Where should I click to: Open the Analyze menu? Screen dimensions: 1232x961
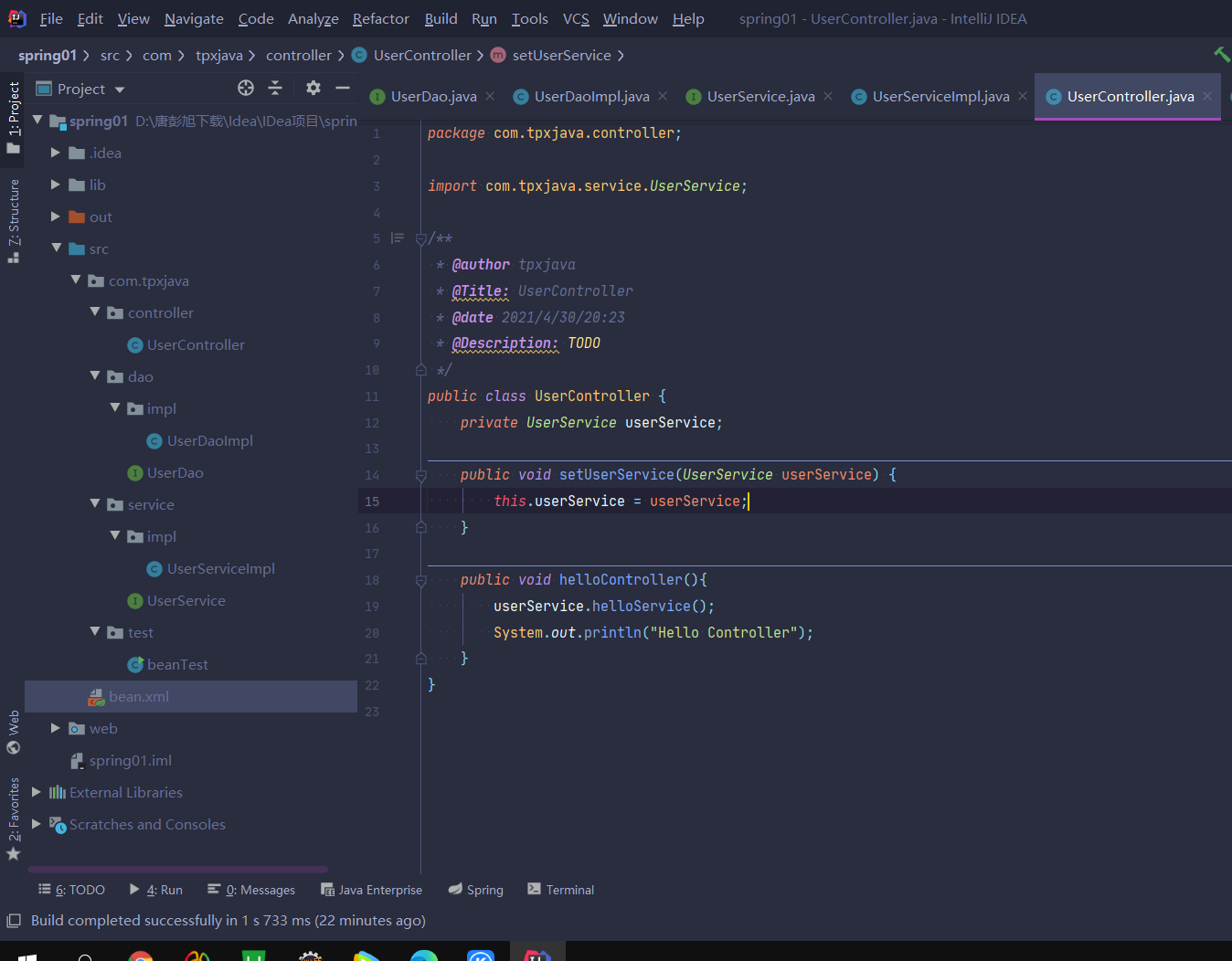pos(313,18)
